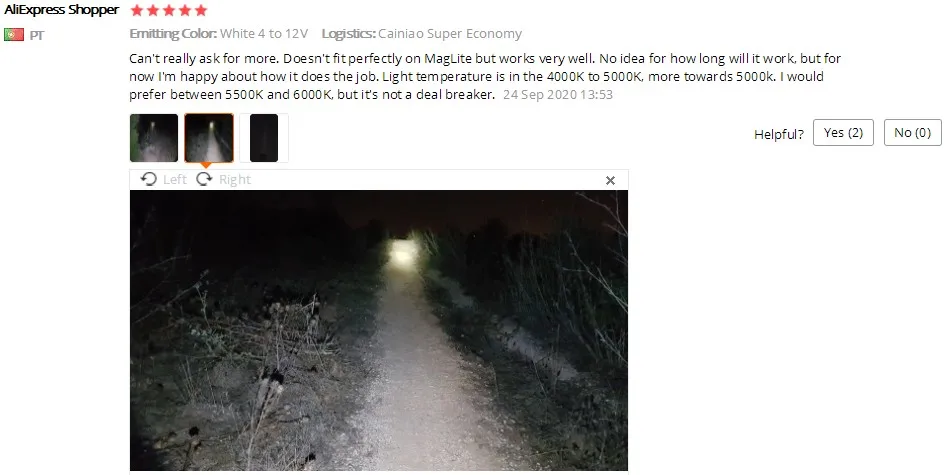Screen dimensions: 944x475
Task: Open the third dark photo thumbnail
Action: tap(264, 138)
